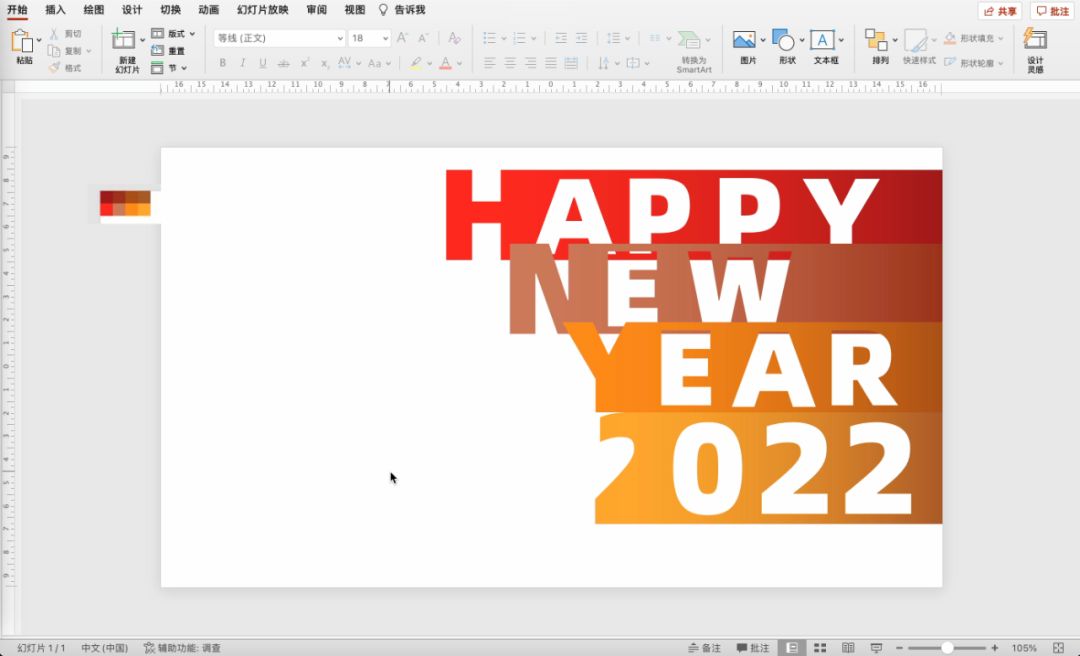This screenshot has width=1080, height=656.
Task: Open the Insert (插入) ribbon tab
Action: pyautogui.click(x=55, y=10)
